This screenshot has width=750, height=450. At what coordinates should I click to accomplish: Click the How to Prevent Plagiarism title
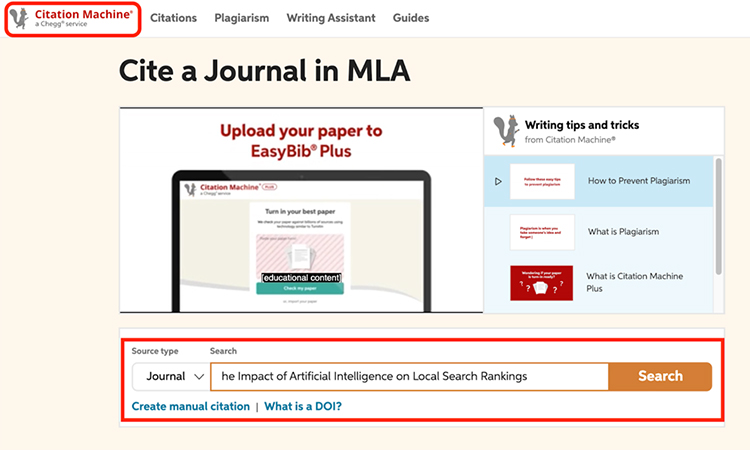639,181
